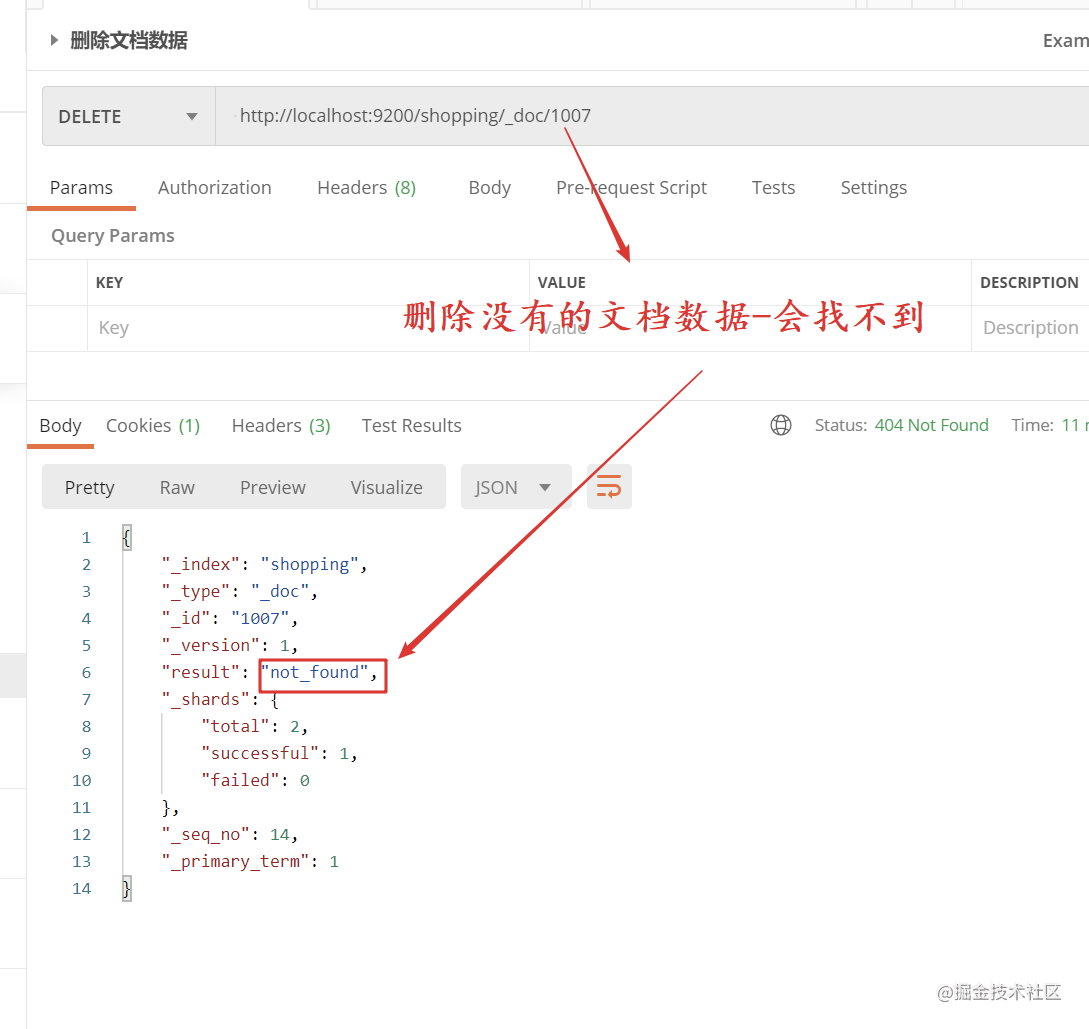Click the request URL input field

(x=652, y=116)
